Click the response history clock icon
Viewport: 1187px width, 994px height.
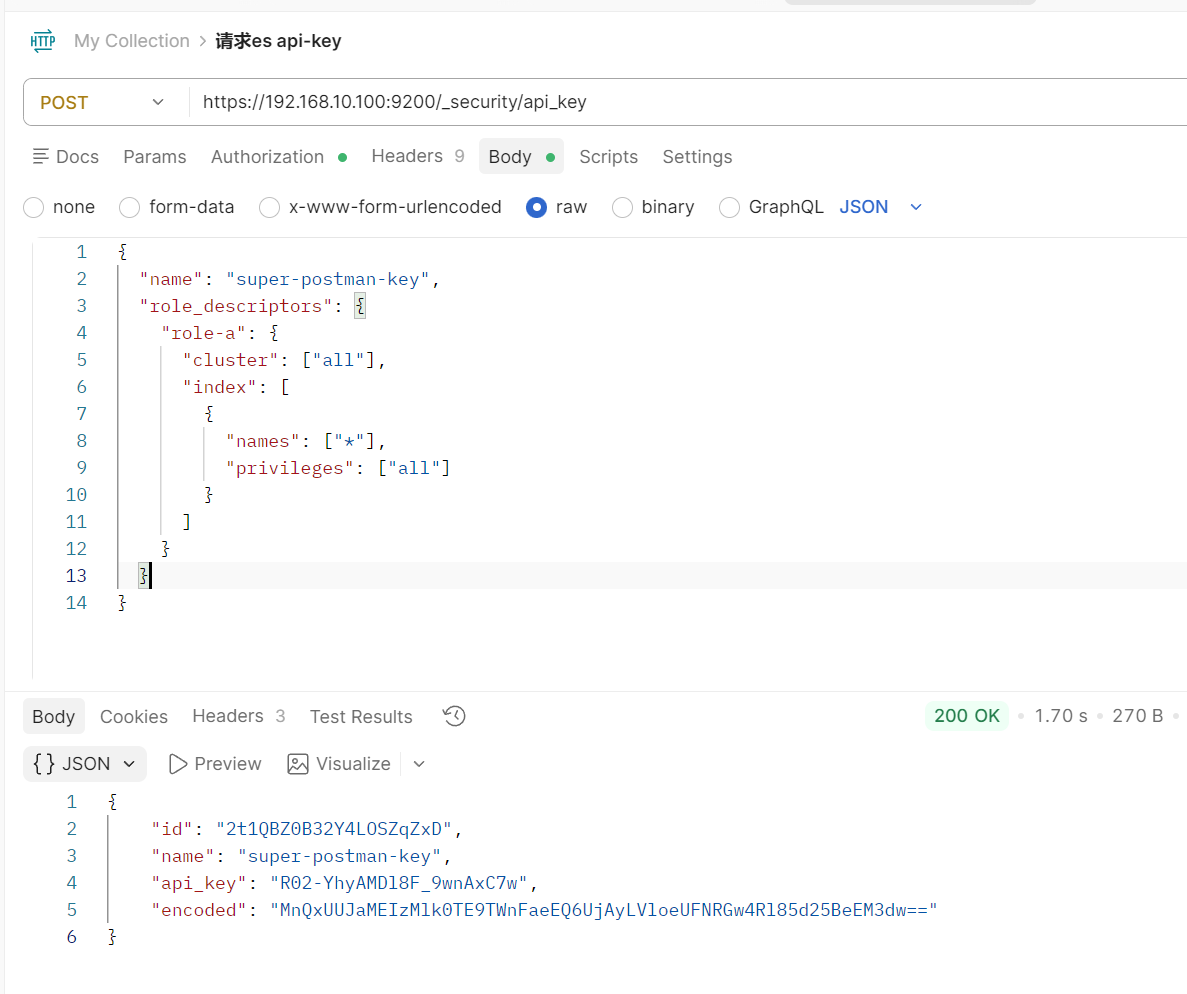pyautogui.click(x=454, y=716)
